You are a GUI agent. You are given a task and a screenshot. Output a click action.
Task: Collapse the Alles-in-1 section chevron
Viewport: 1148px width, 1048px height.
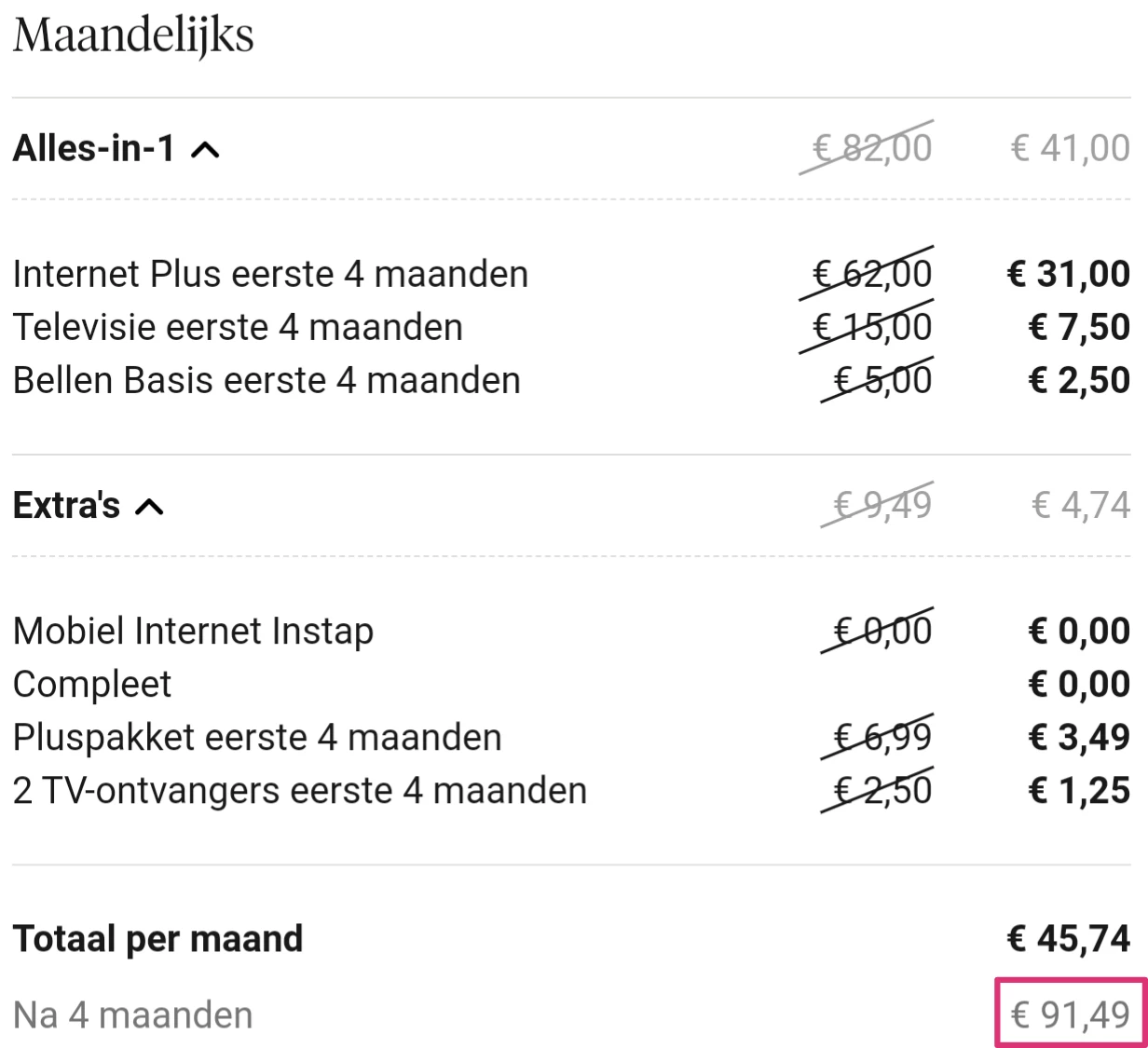point(205,149)
